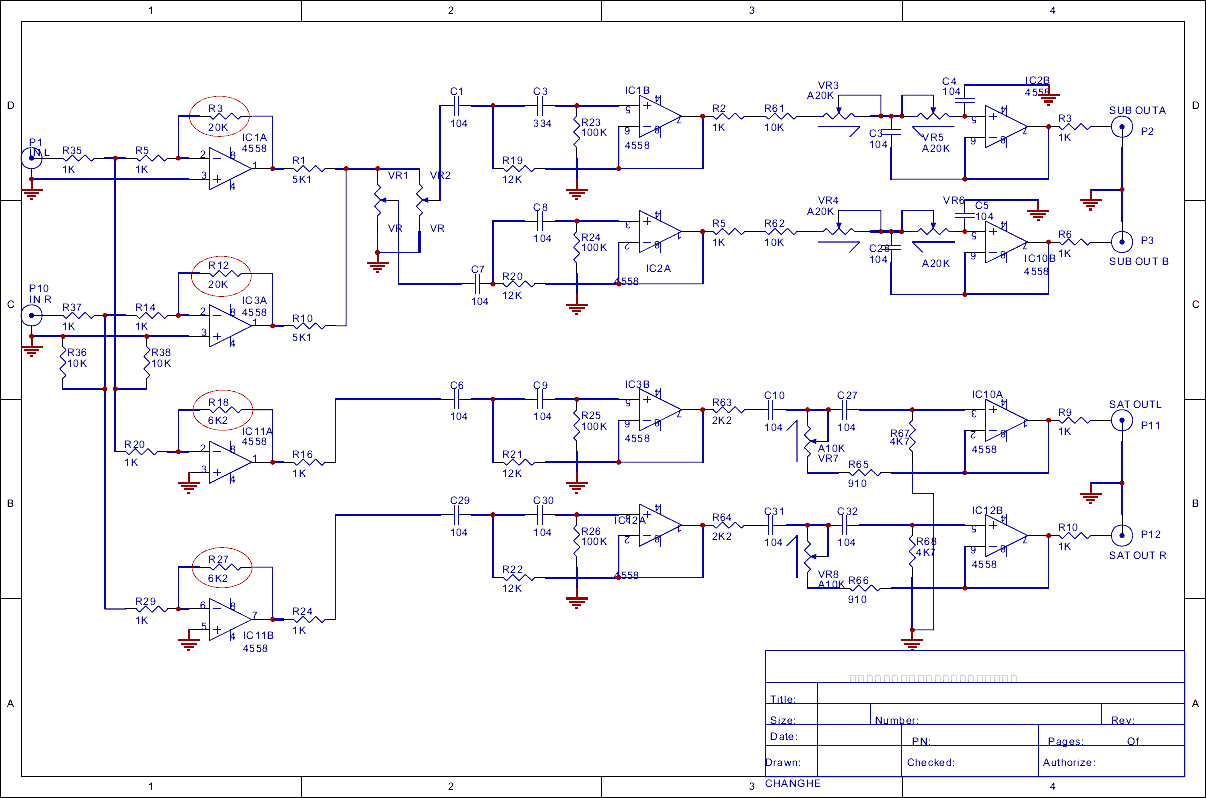Click the P1 input connector circle

34,157
